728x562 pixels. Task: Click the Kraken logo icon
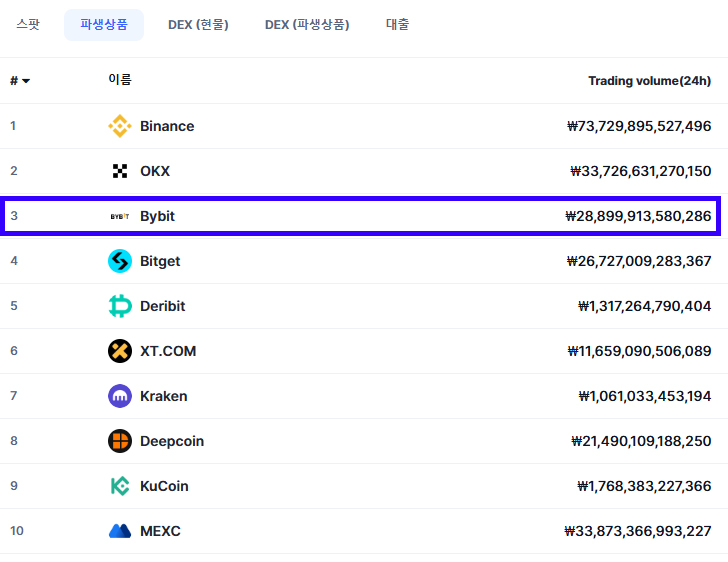120,396
